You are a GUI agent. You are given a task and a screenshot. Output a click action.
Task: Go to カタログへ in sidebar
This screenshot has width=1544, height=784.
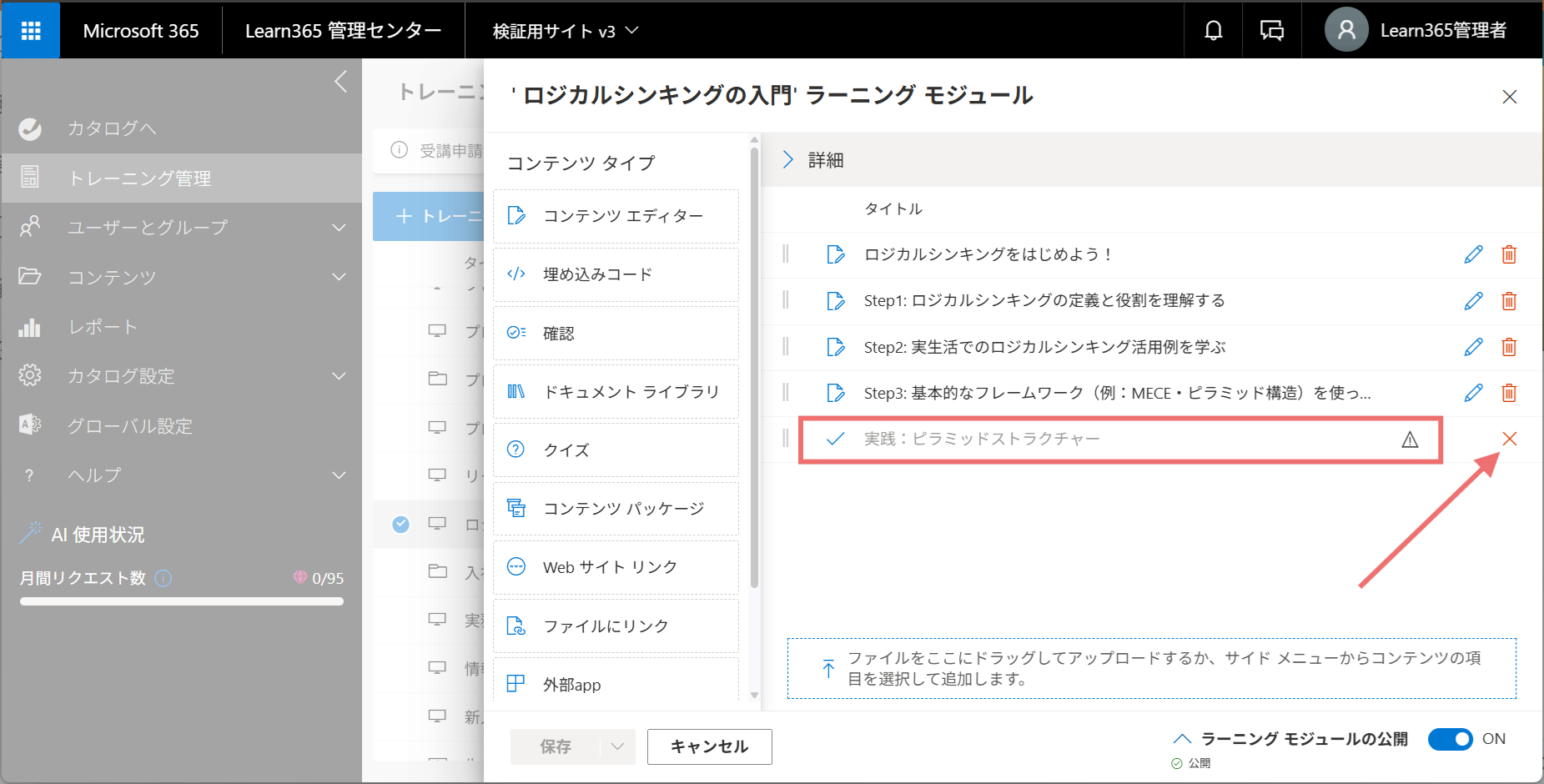(182, 128)
